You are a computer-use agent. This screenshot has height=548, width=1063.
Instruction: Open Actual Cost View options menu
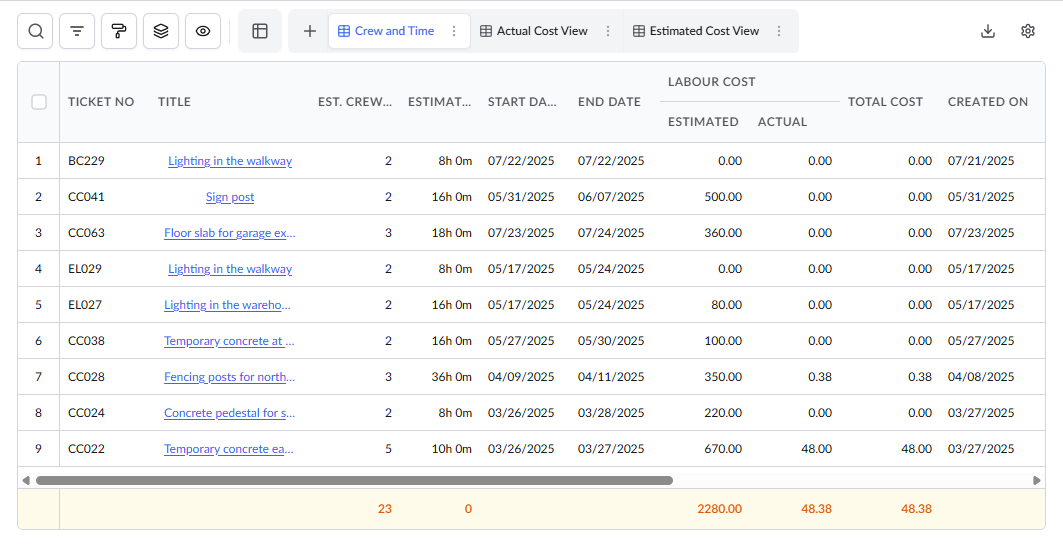608,31
